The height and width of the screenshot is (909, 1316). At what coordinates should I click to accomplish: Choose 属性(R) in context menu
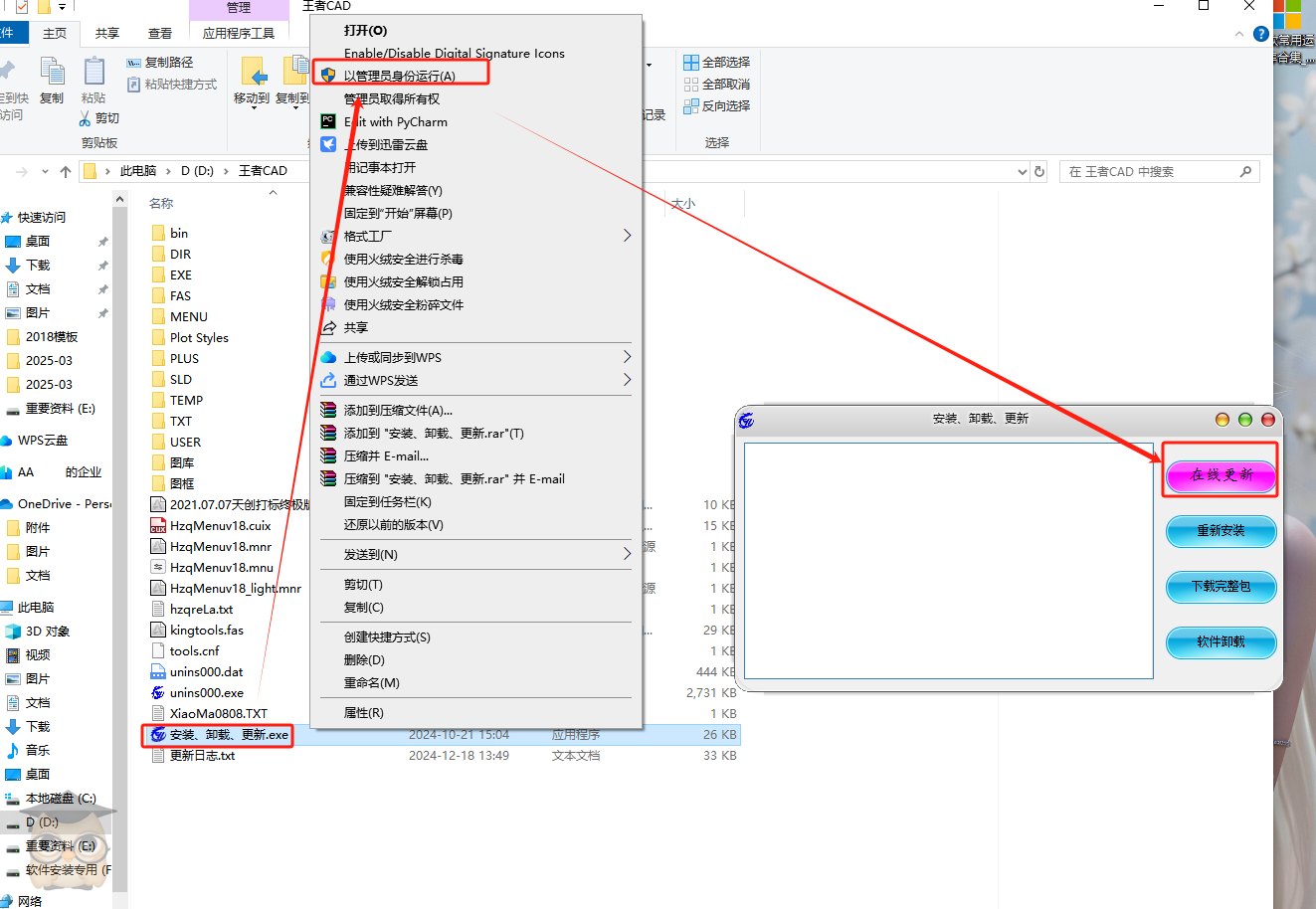[x=364, y=712]
